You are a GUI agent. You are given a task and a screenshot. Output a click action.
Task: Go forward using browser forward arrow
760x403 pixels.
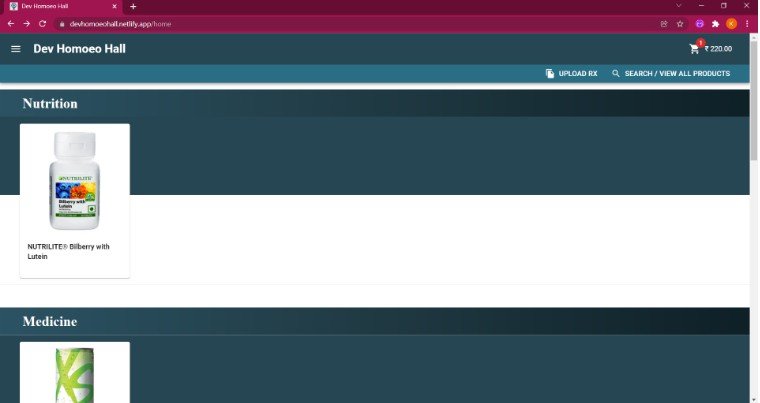pos(27,24)
